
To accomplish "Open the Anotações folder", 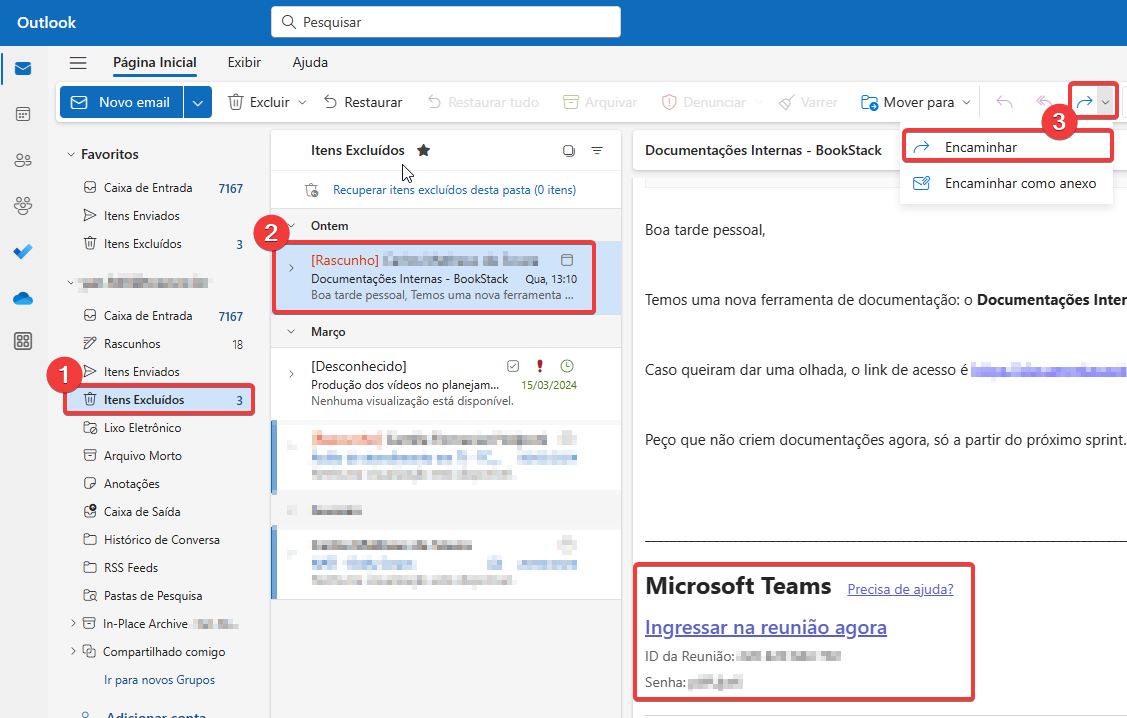I will (x=160, y=484).
